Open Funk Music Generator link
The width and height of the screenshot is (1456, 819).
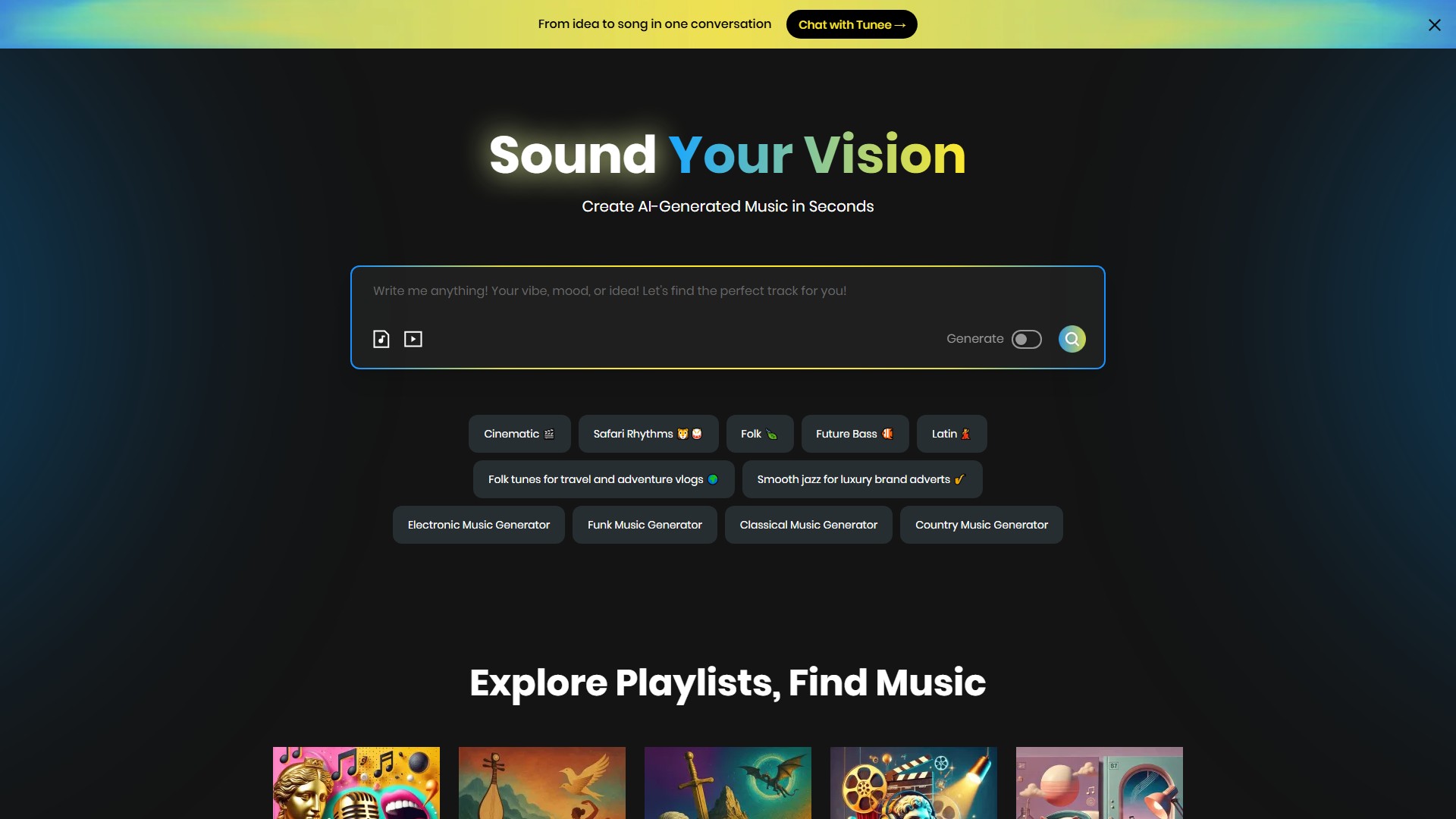point(645,525)
